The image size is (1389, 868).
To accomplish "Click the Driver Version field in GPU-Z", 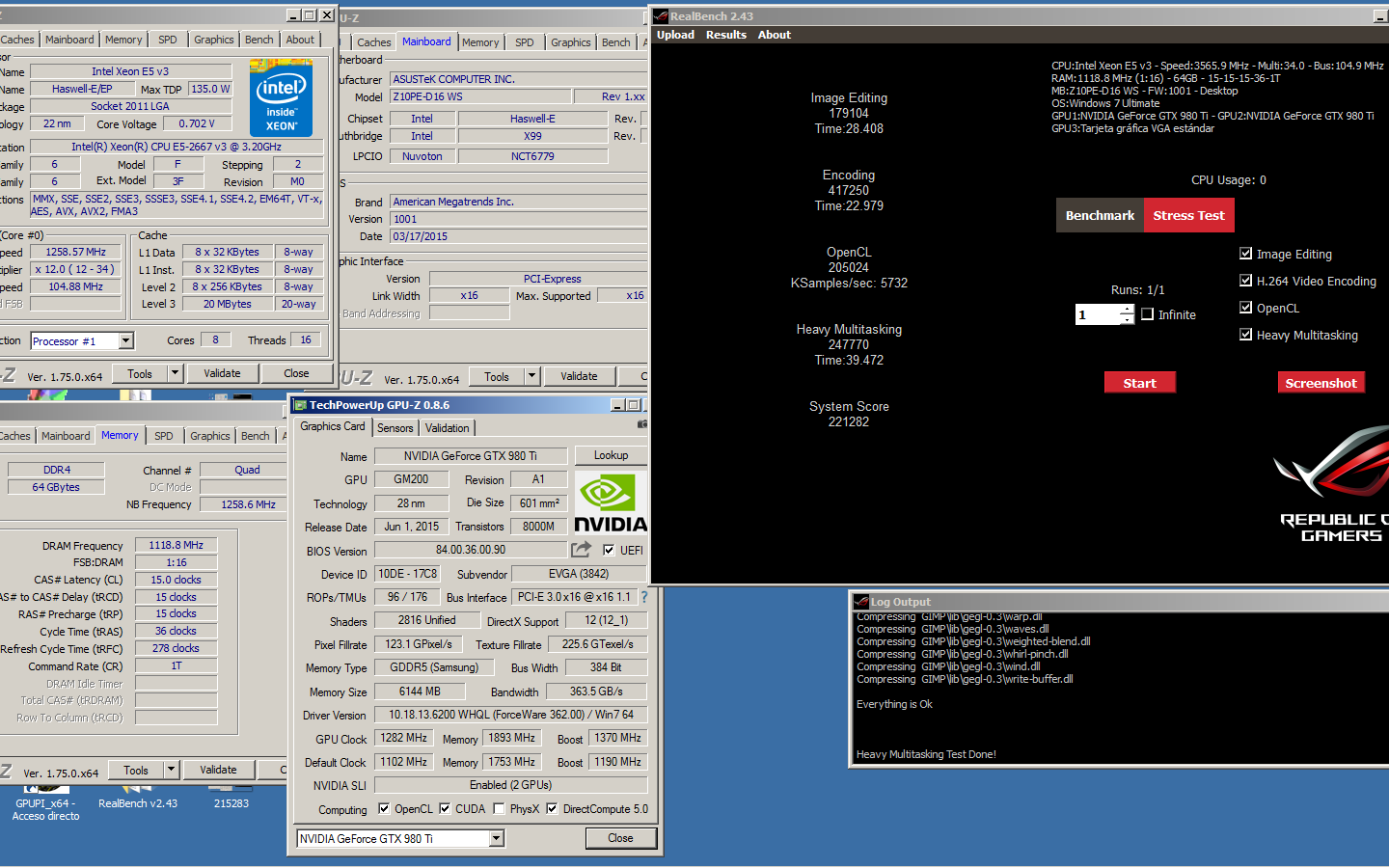I will [x=510, y=715].
